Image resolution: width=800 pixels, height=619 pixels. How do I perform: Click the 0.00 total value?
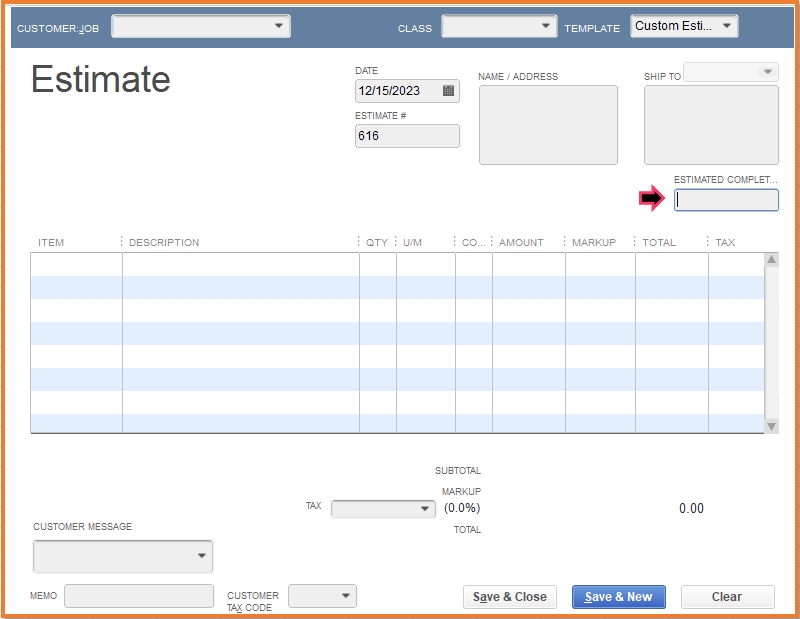point(691,508)
